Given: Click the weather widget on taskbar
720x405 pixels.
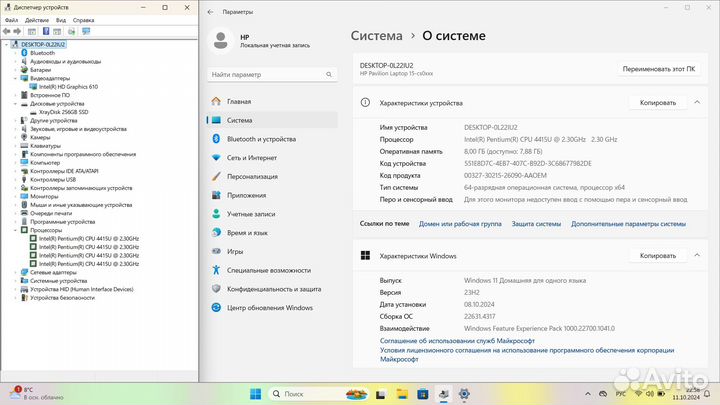Looking at the screenshot, I should coord(37,394).
